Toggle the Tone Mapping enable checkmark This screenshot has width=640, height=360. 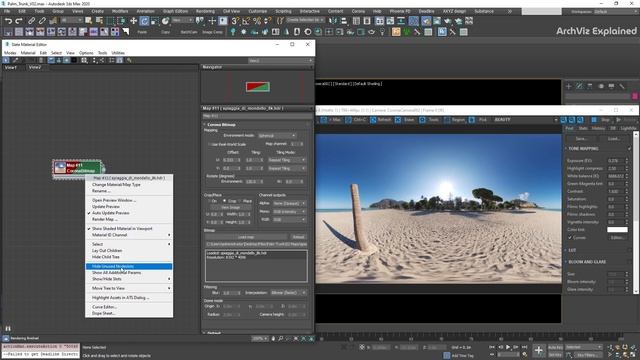[629, 149]
